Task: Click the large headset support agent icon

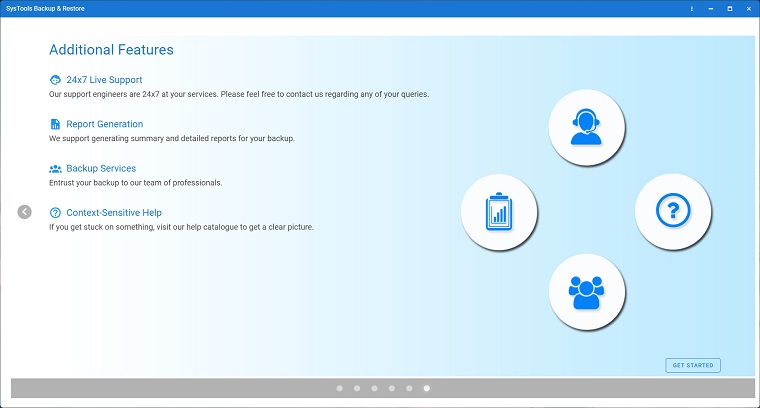Action: [x=586, y=127]
